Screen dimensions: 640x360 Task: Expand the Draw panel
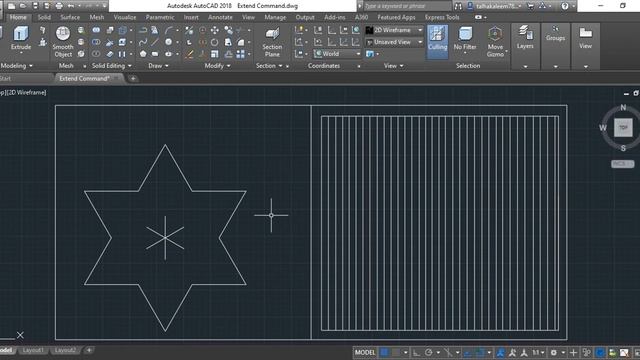159,66
